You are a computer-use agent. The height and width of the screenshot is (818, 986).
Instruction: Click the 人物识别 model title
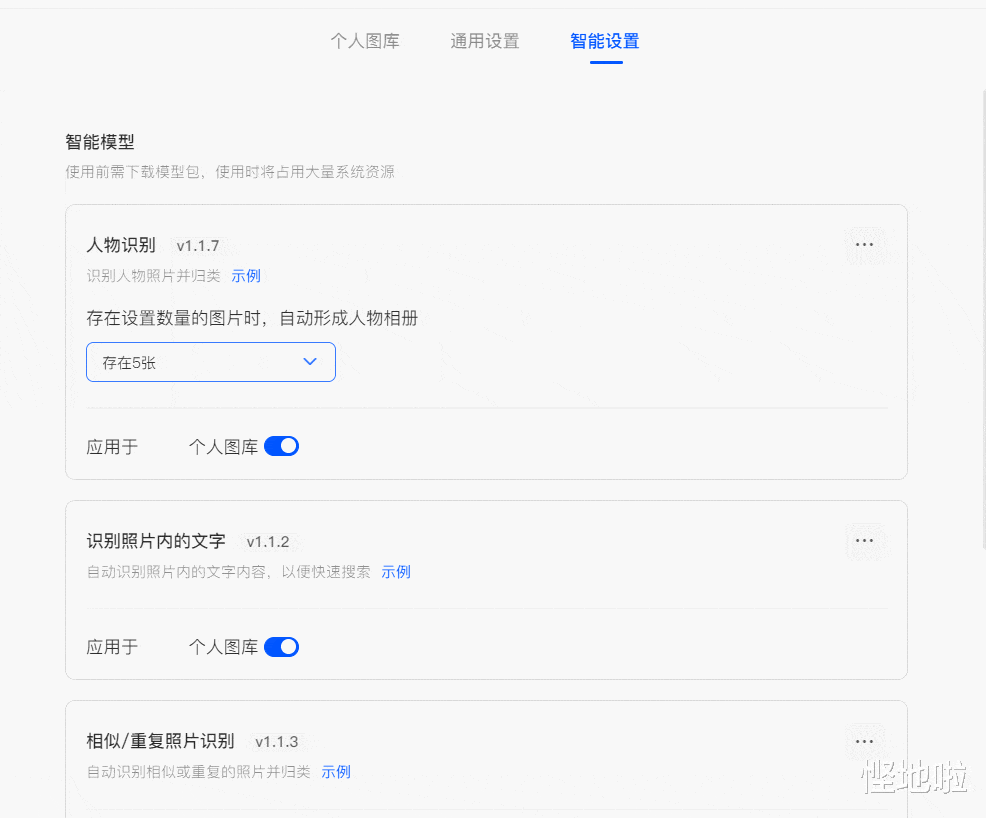point(121,245)
